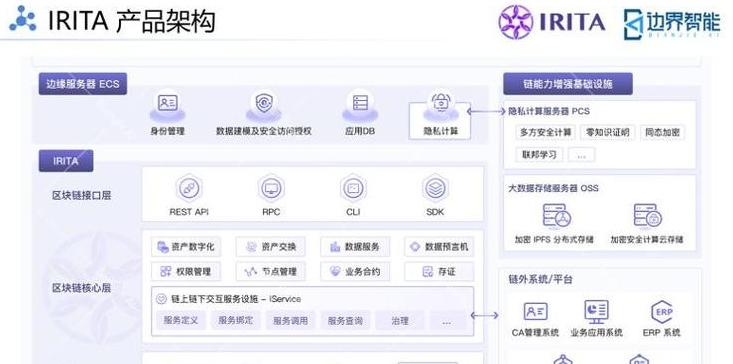733x364 pixels.
Task: Click the 隐私计算 lock icon
Action: pos(440,102)
